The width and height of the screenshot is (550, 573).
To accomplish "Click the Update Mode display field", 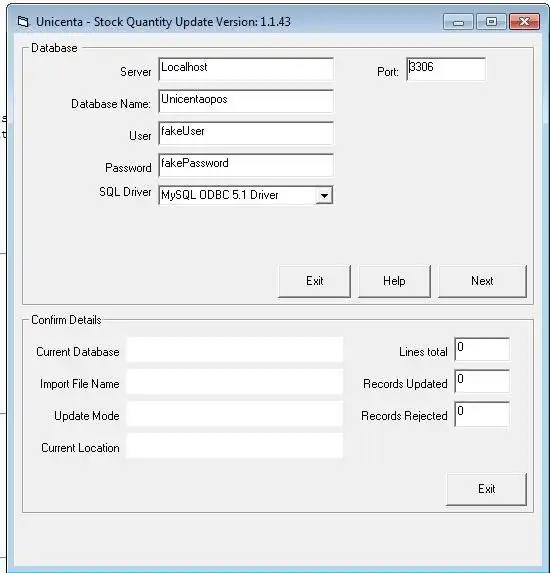I will [234, 414].
